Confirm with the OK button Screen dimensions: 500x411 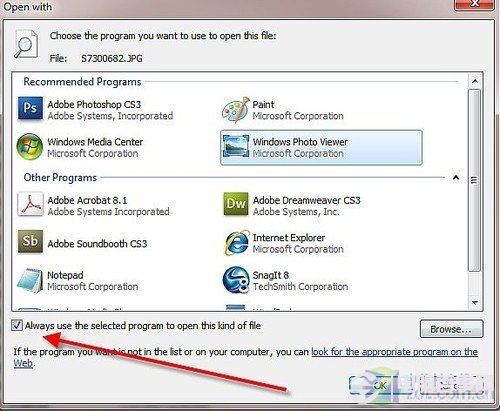[x=380, y=385]
